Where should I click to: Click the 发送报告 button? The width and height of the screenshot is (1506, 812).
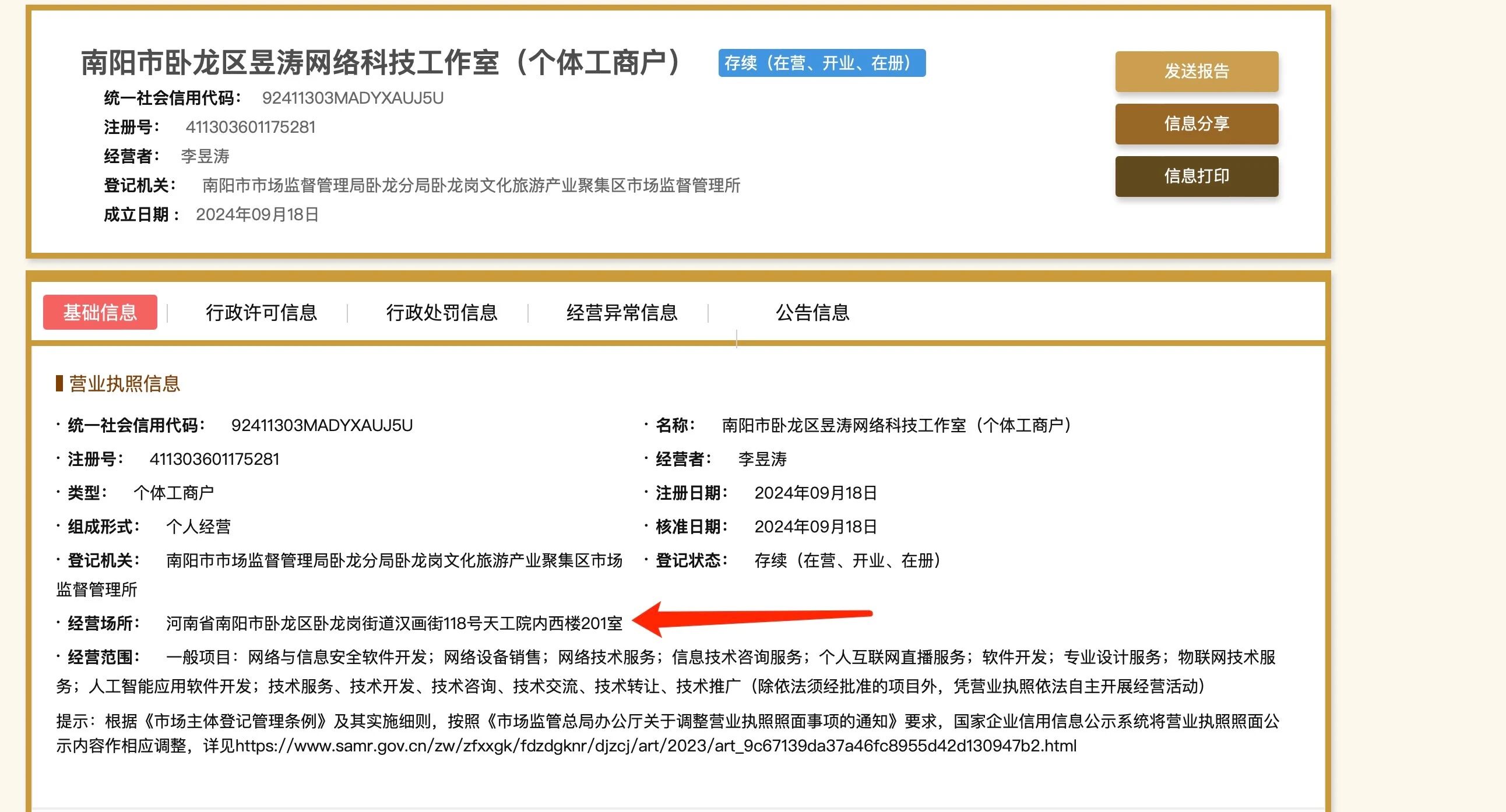[1196, 71]
